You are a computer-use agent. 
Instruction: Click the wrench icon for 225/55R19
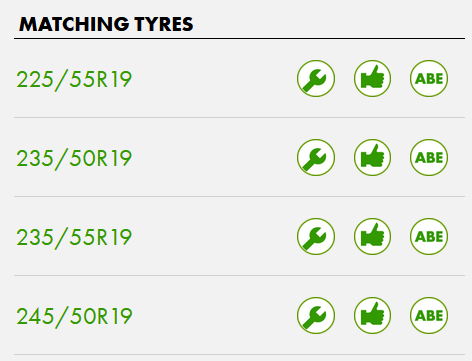pyautogui.click(x=316, y=79)
